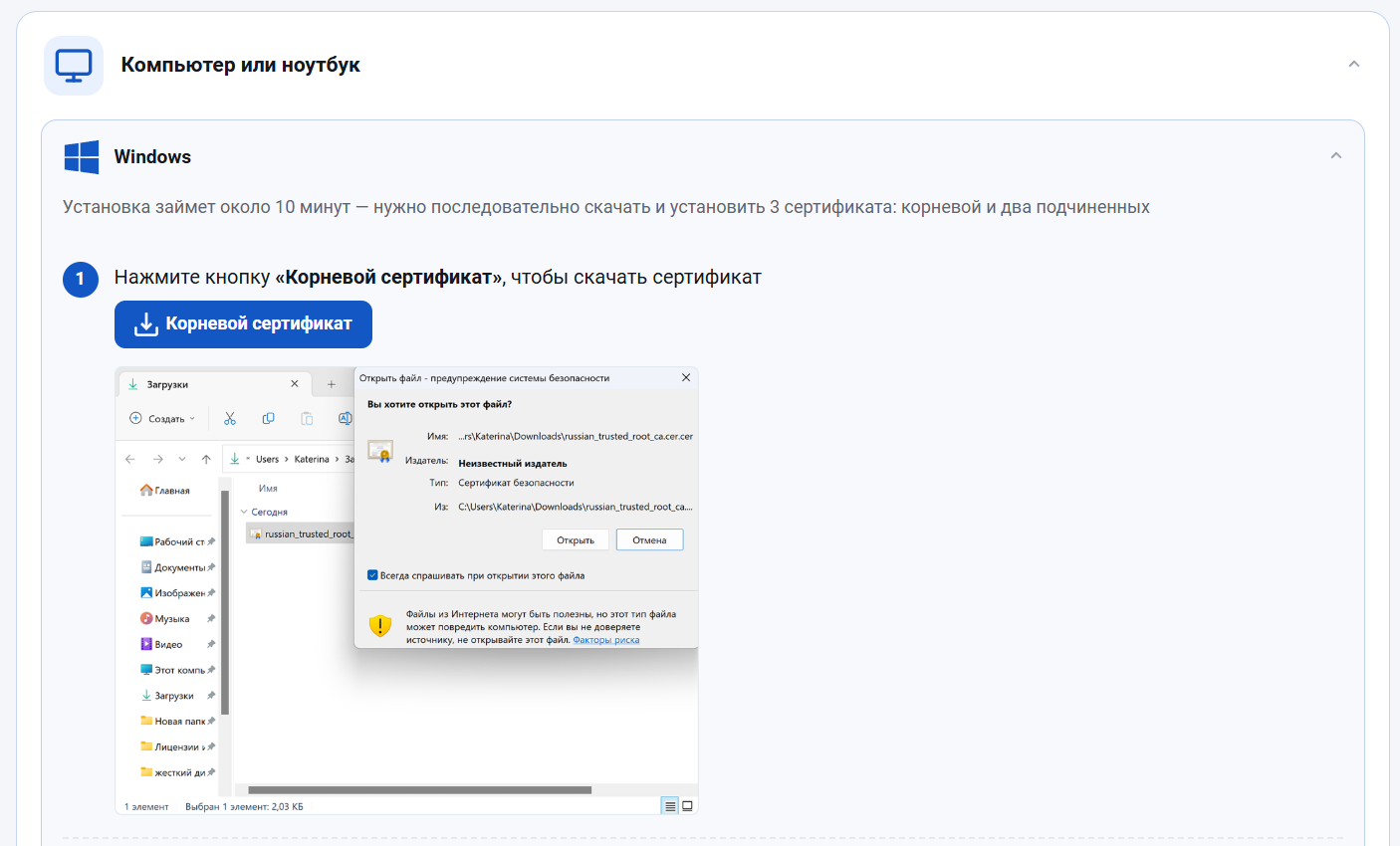Open «Видео» in the Explorer sidebar
1400x846 pixels.
[177, 645]
